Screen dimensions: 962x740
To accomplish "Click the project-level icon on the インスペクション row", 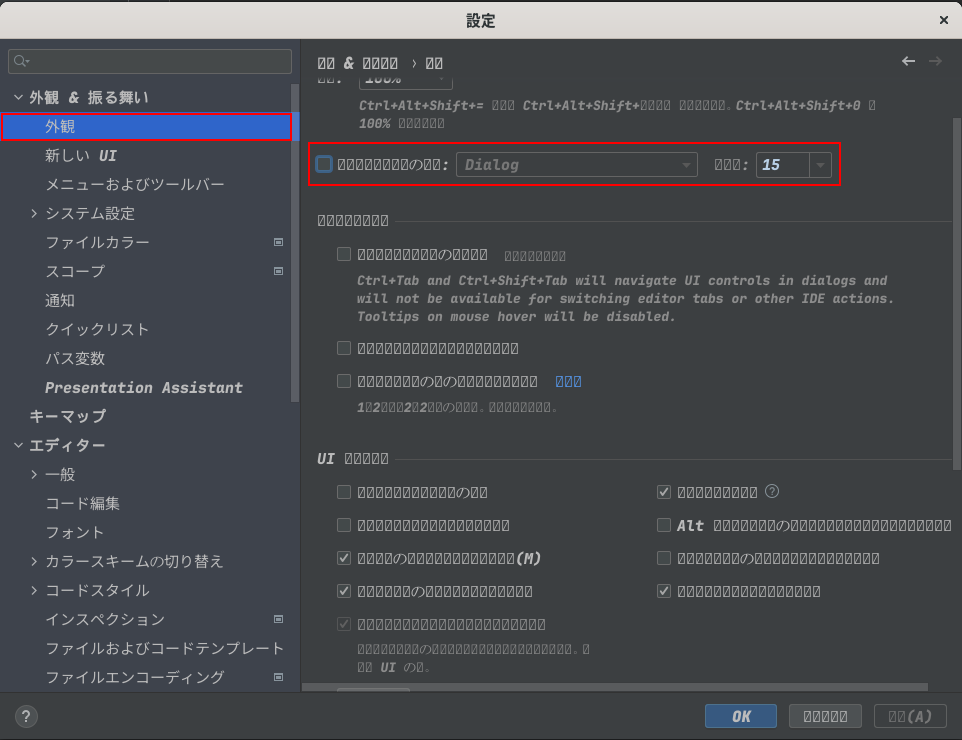I will click(x=279, y=619).
